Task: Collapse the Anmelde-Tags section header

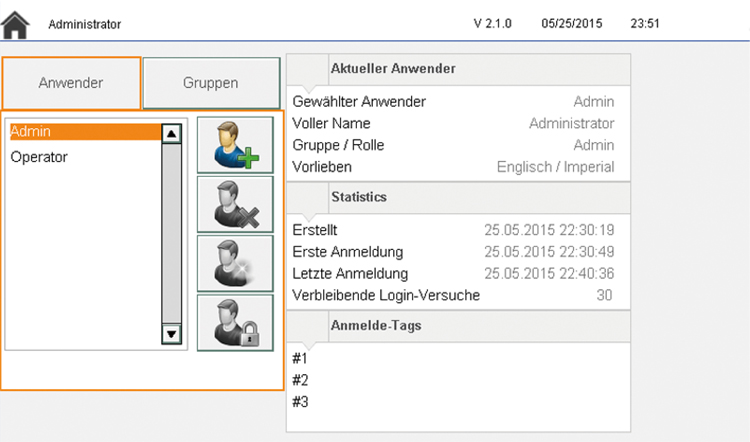Action: (x=458, y=326)
